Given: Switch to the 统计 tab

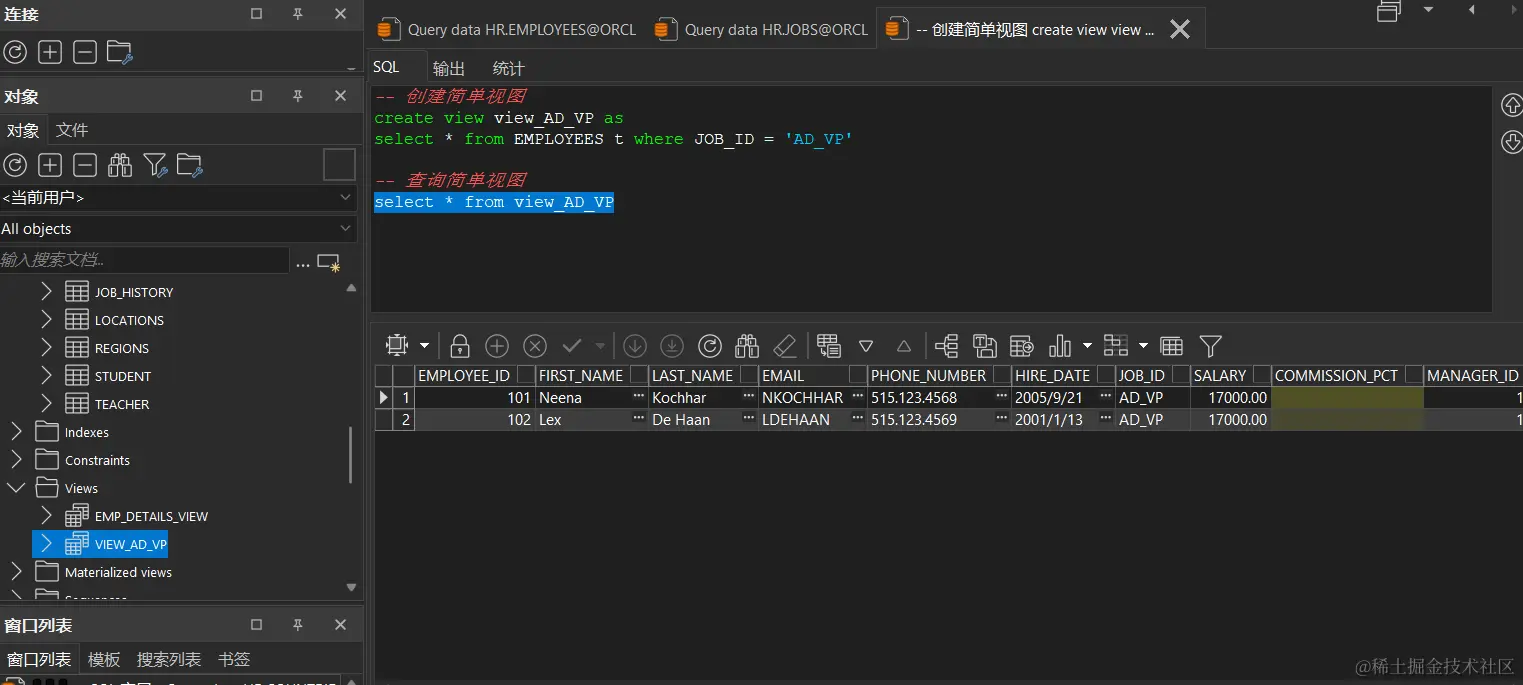Looking at the screenshot, I should point(509,68).
